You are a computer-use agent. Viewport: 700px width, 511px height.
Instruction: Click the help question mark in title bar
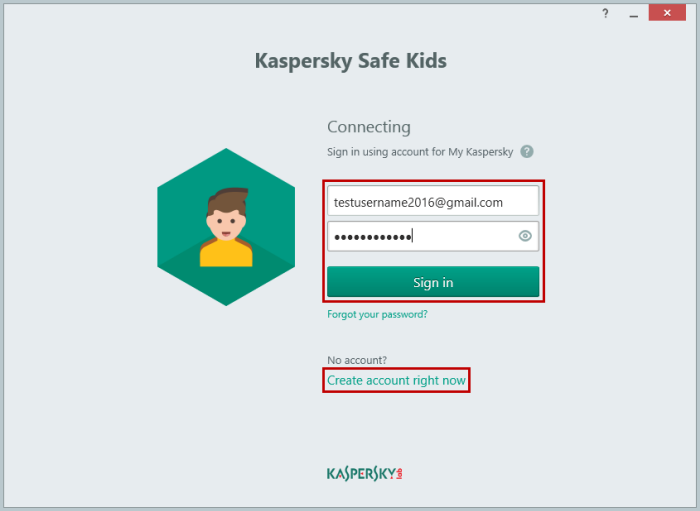coord(605,13)
